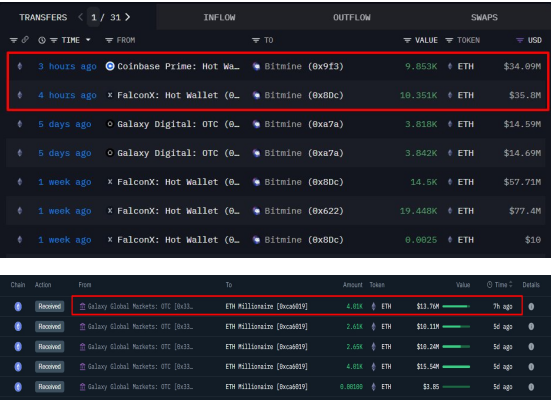
Task: Open Coinbase Prime: Hot Wallet sender
Action: (x=179, y=66)
